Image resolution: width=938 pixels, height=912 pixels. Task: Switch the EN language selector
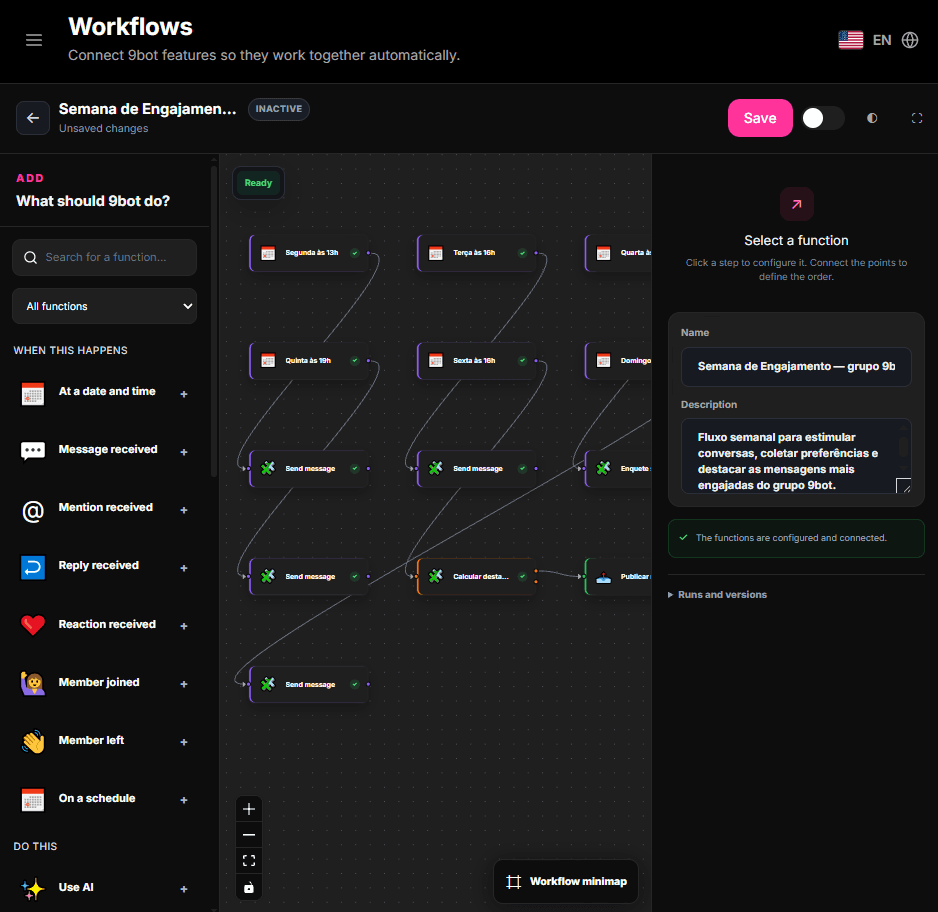882,40
